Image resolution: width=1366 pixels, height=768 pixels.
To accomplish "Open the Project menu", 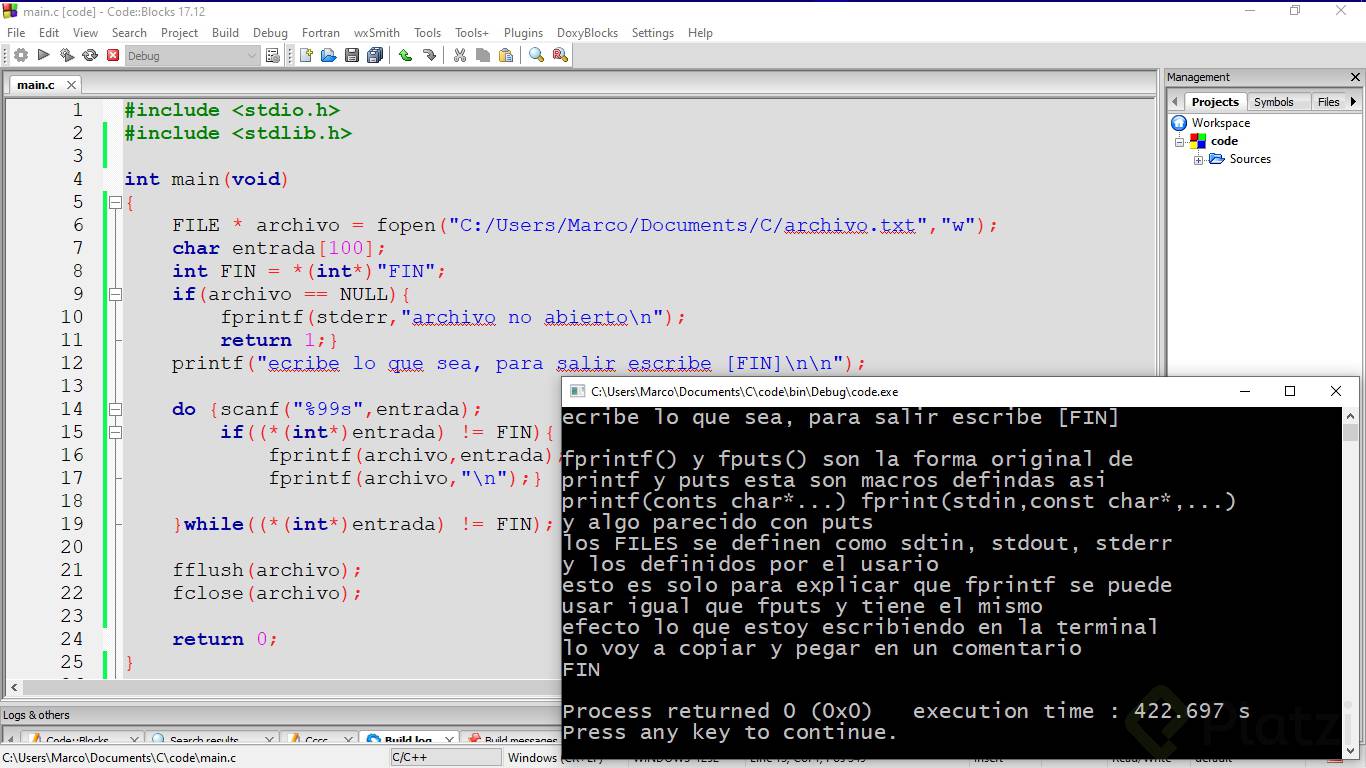I will pyautogui.click(x=180, y=33).
